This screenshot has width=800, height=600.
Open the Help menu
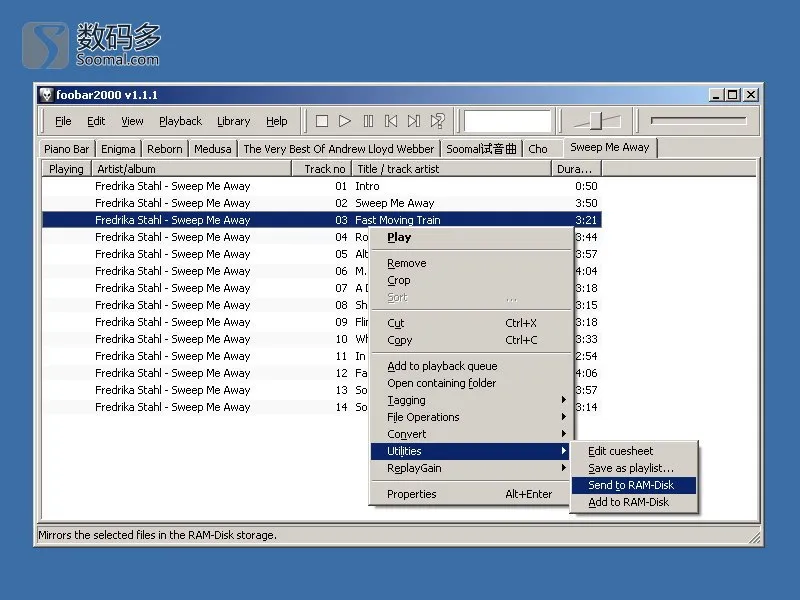277,121
